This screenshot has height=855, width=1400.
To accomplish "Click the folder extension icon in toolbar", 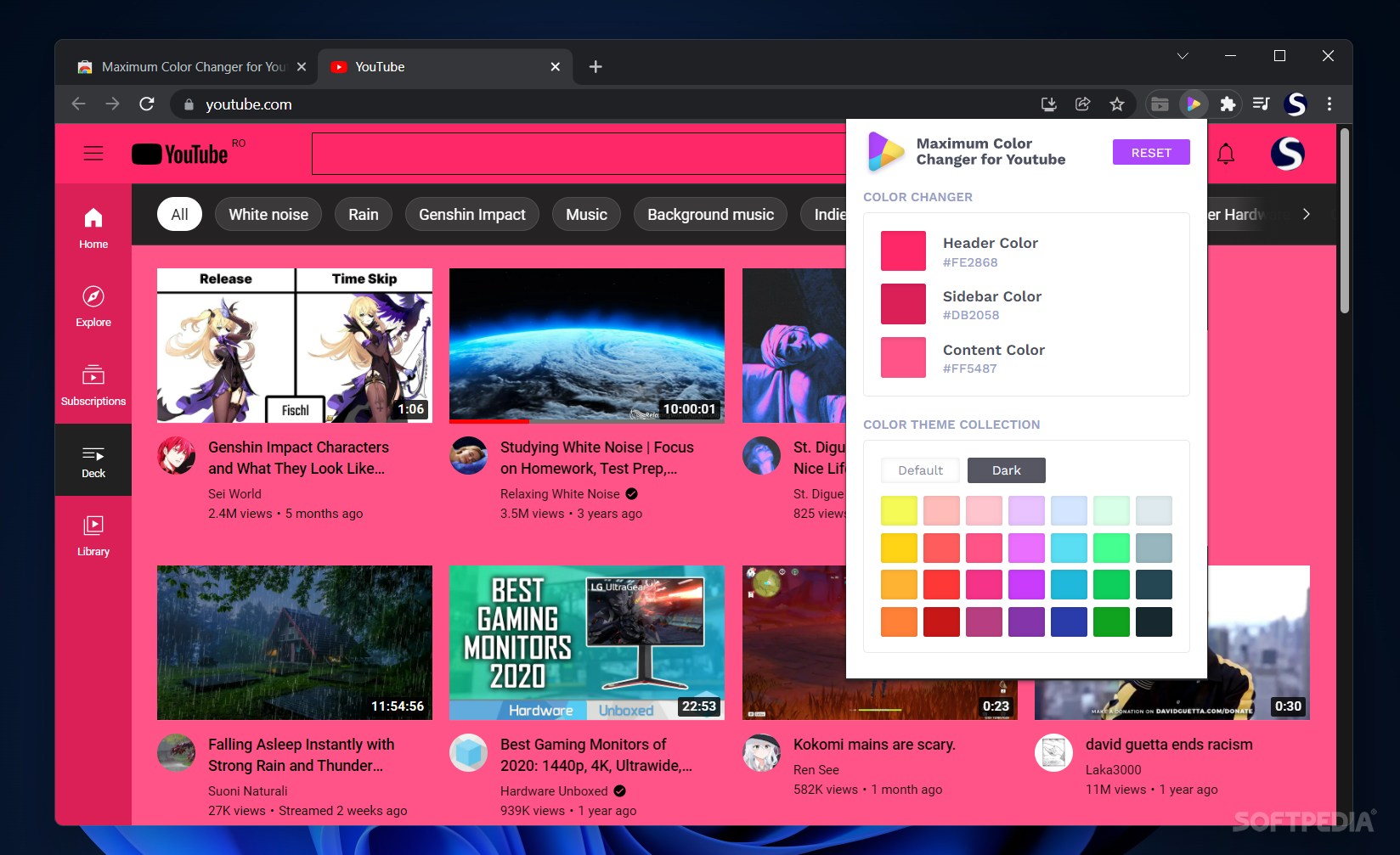I will pos(1160,104).
